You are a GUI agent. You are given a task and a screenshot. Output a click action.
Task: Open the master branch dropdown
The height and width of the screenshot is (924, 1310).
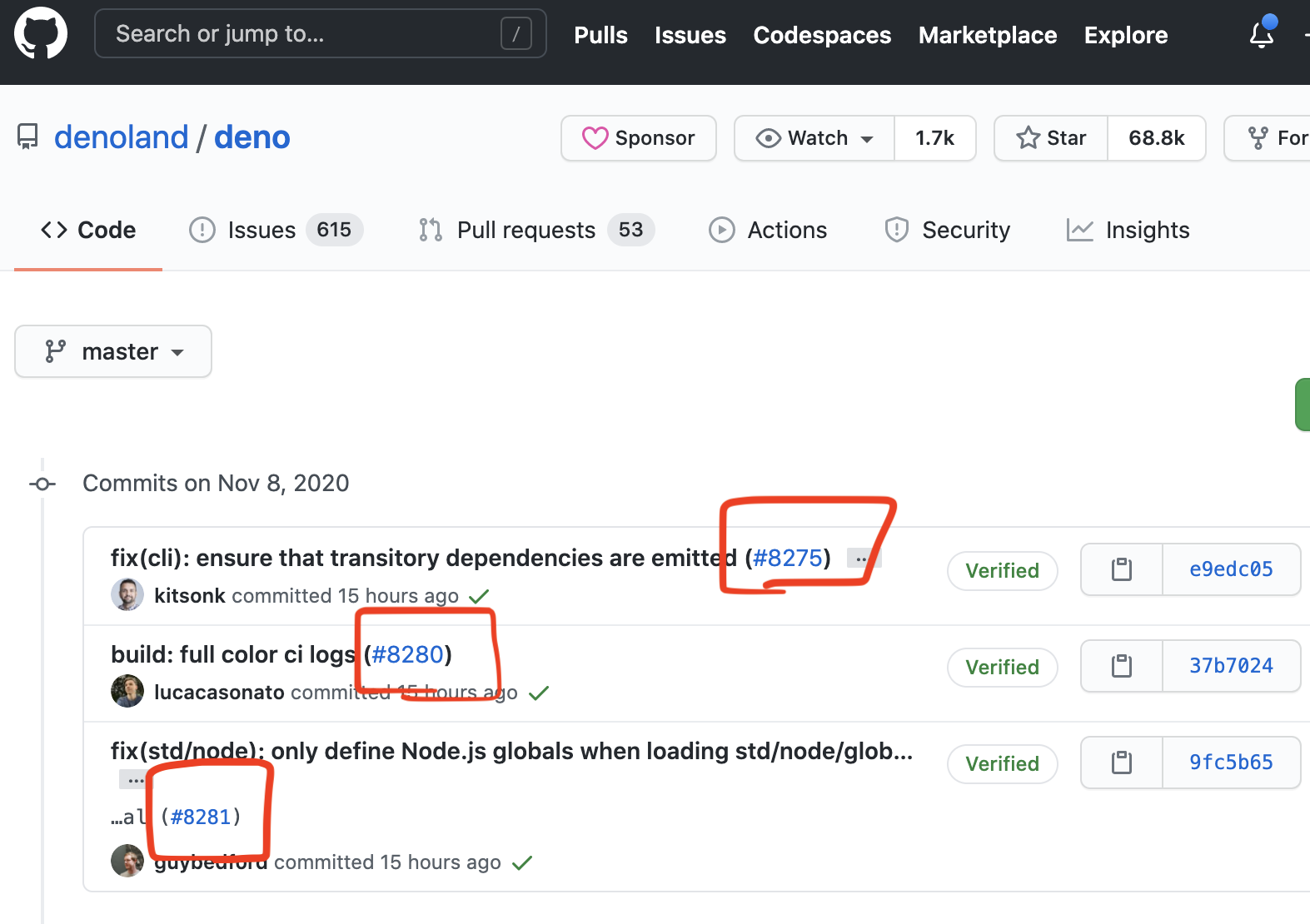[113, 351]
